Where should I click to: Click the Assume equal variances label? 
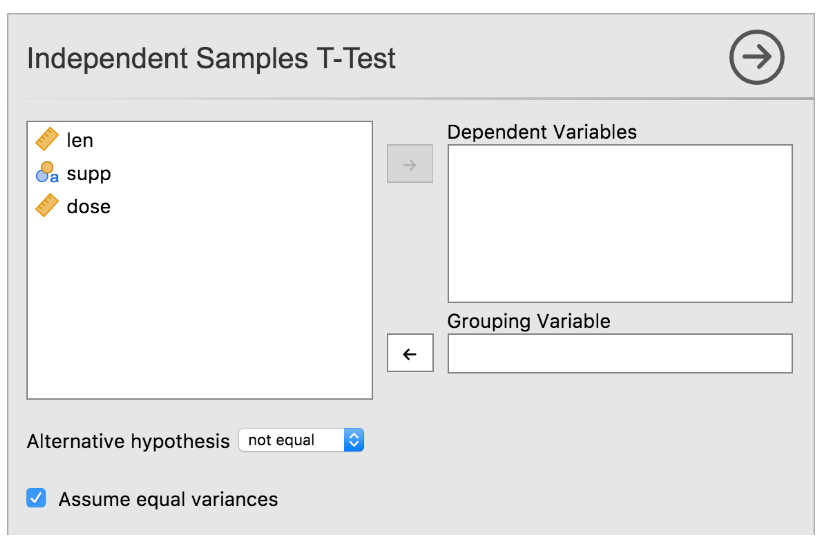point(168,499)
